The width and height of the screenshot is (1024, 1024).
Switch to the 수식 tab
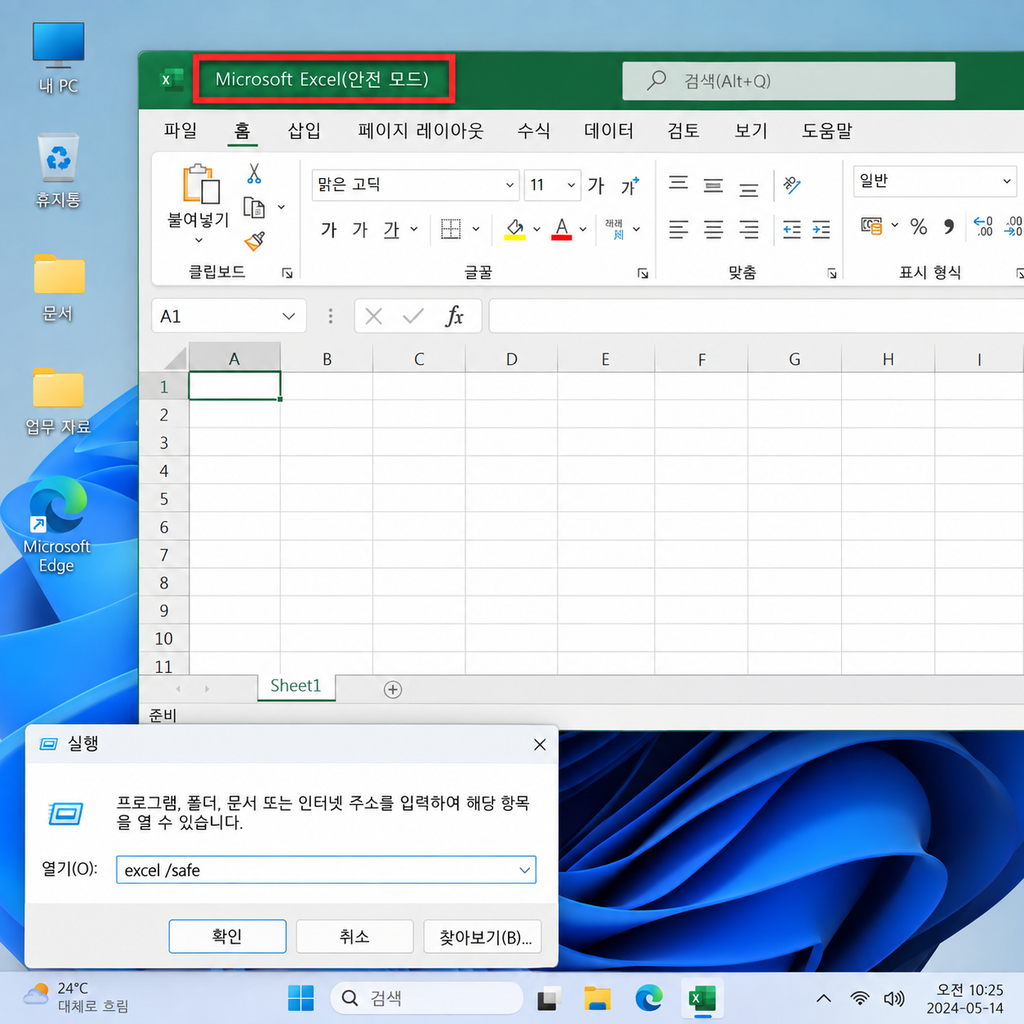coord(534,131)
